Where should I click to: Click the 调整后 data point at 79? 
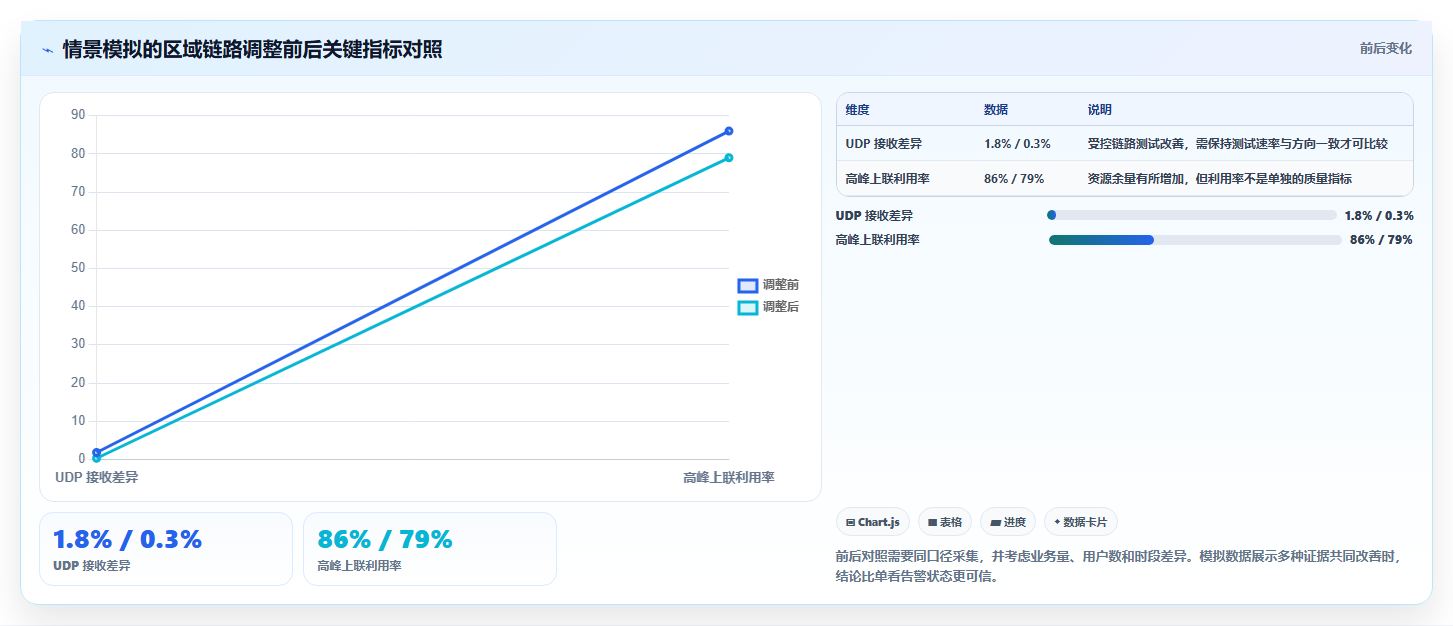click(x=729, y=157)
